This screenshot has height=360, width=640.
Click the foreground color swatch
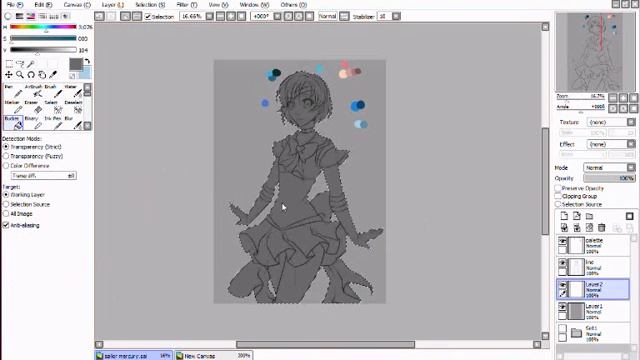(76, 64)
